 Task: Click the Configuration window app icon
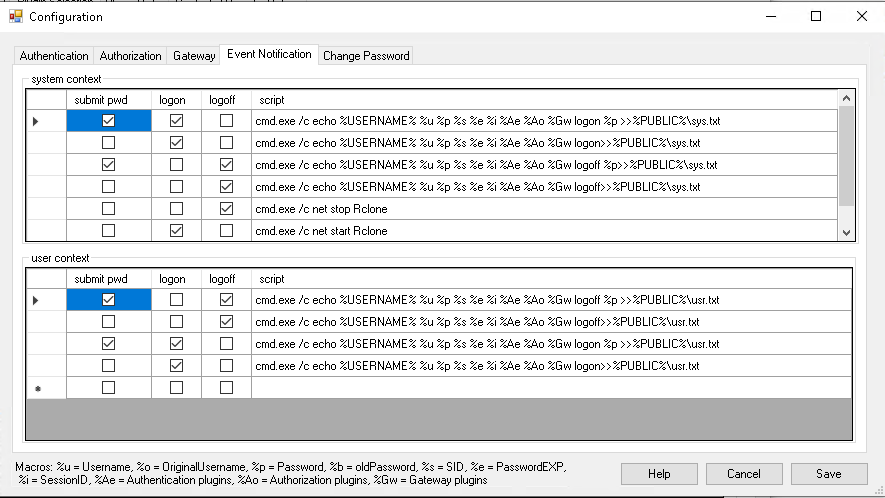tap(15, 16)
